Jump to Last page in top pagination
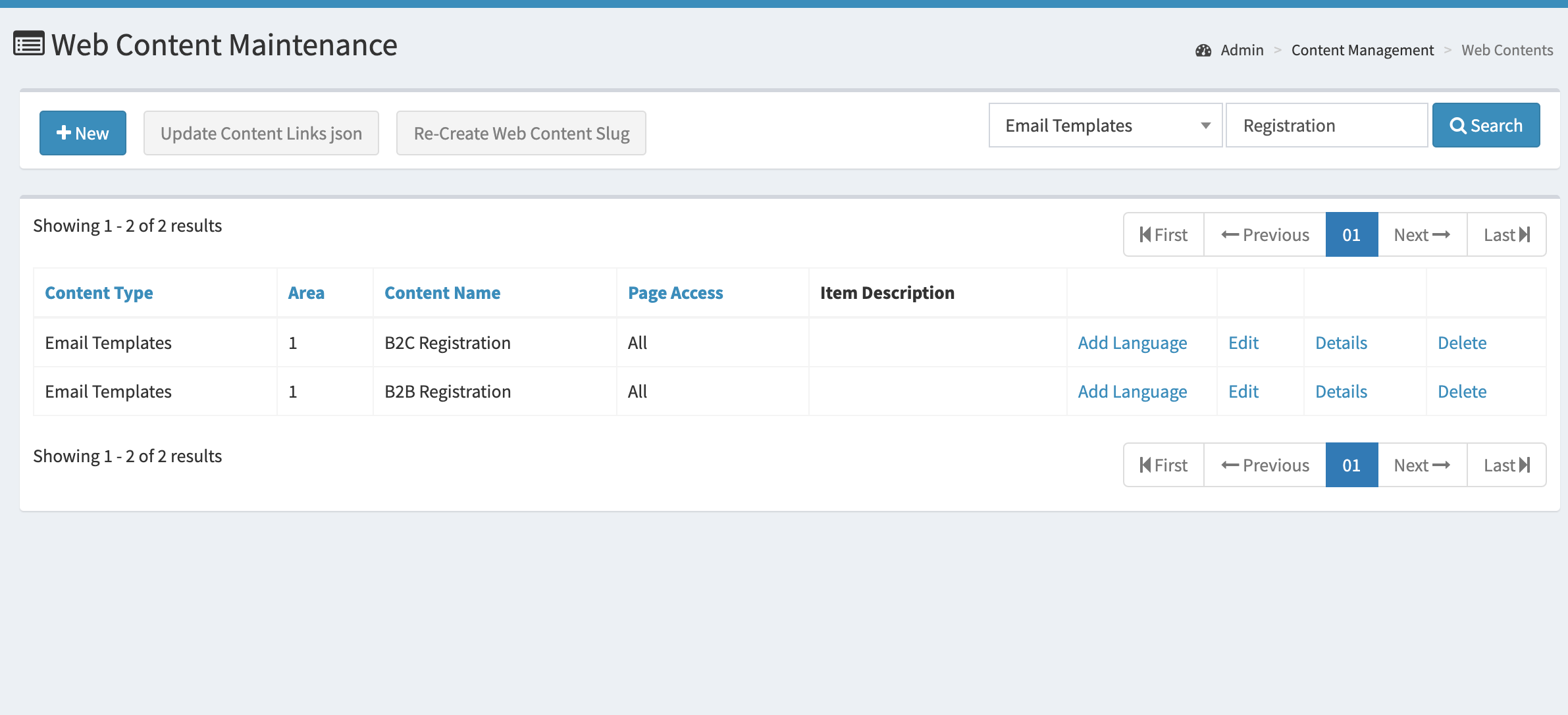 [x=1506, y=235]
